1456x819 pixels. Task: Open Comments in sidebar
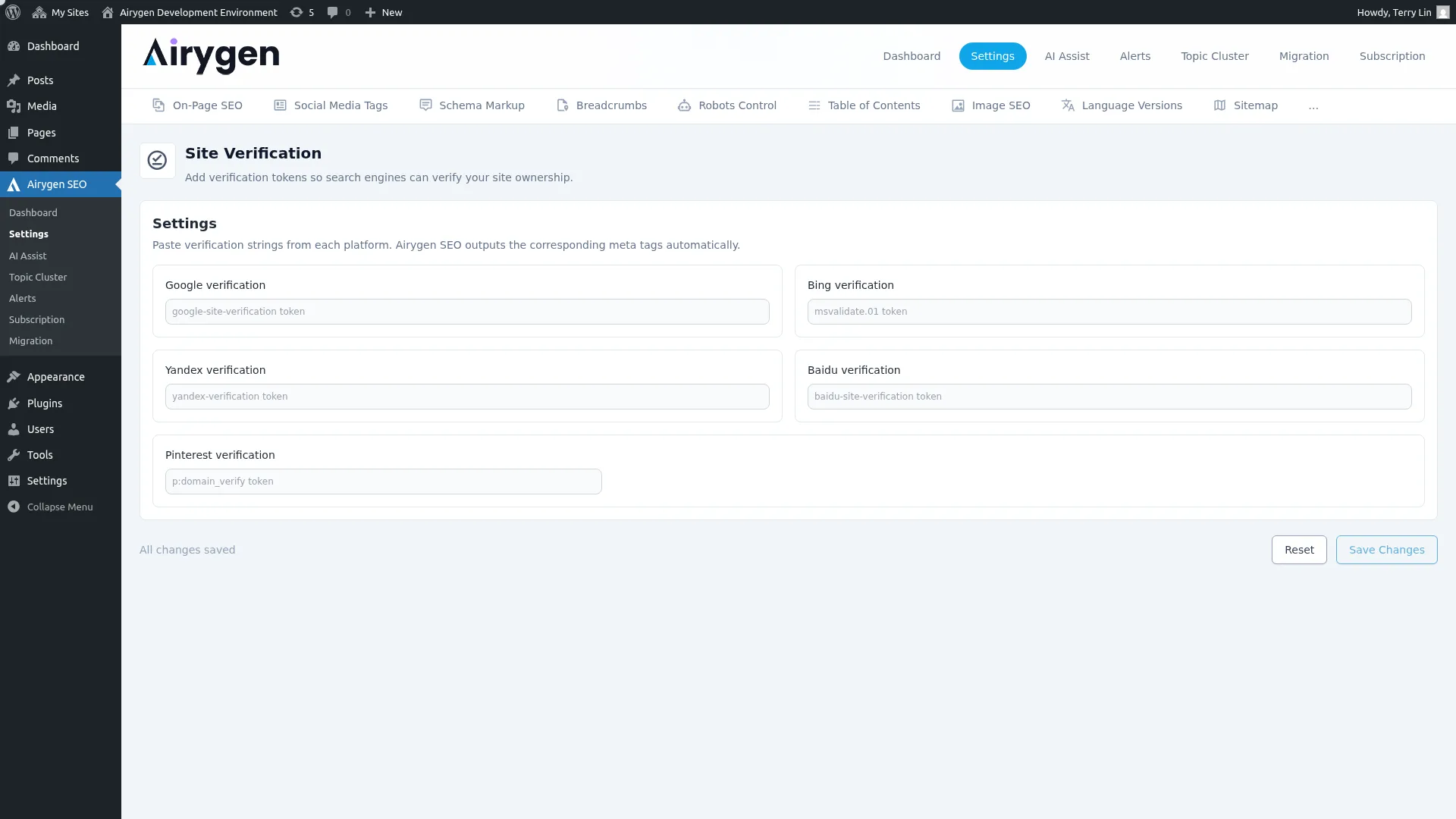(61, 158)
